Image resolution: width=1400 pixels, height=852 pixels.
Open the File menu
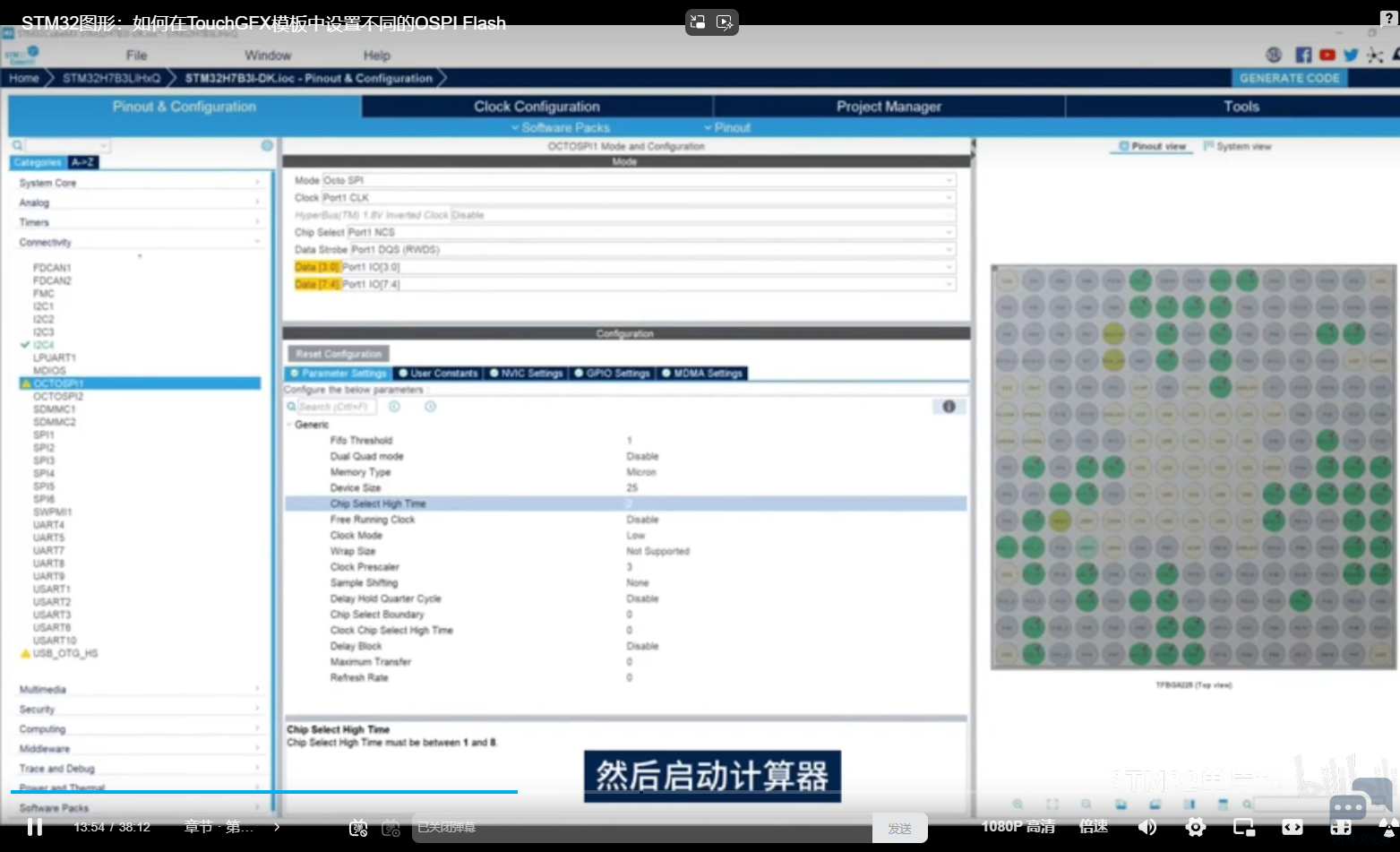(x=136, y=55)
